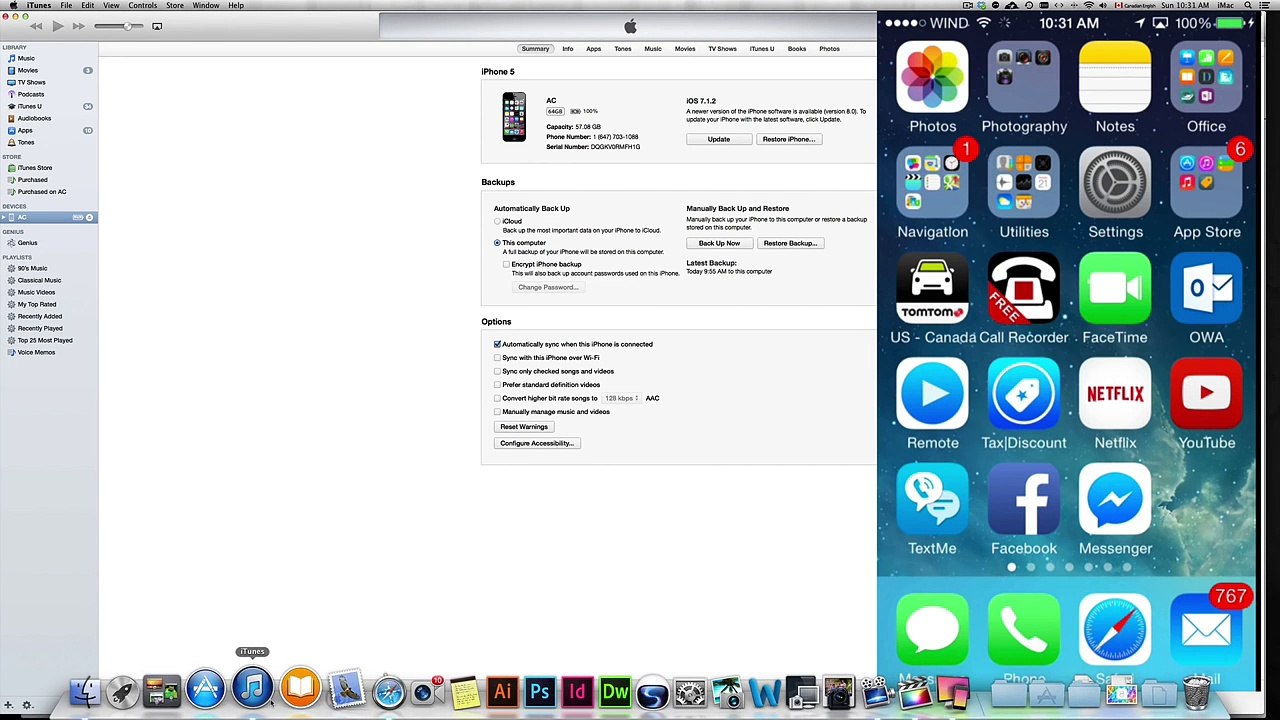
Task: Open the Controls menu
Action: pos(142,6)
